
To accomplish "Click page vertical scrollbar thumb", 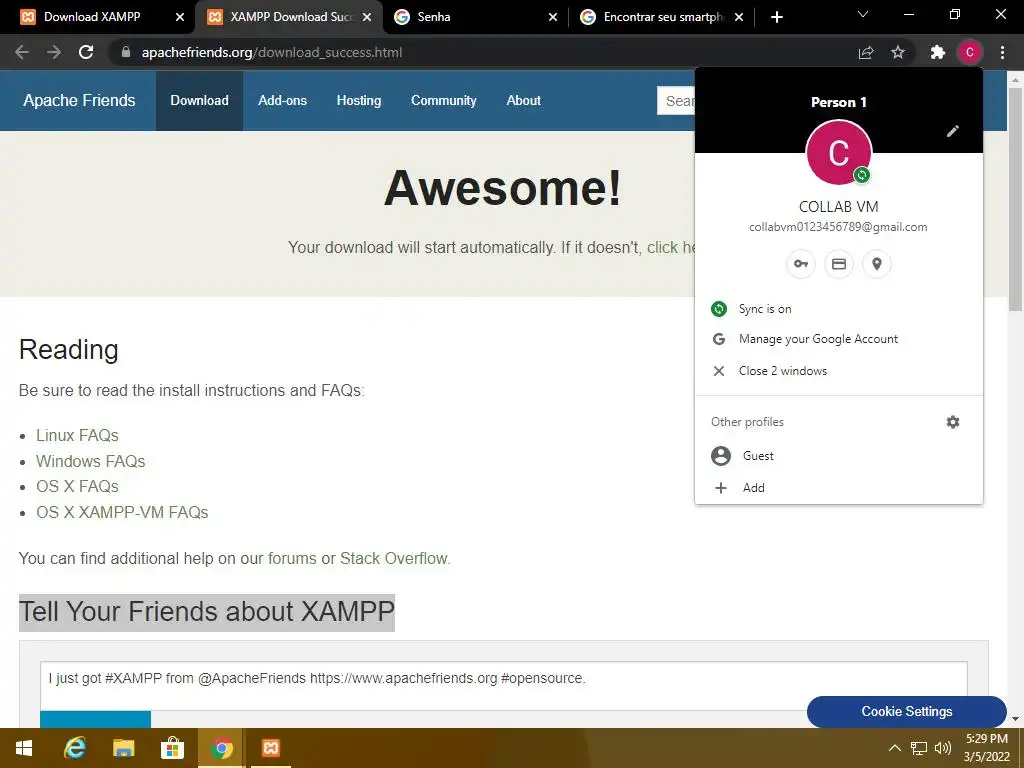I will pyautogui.click(x=1015, y=199).
